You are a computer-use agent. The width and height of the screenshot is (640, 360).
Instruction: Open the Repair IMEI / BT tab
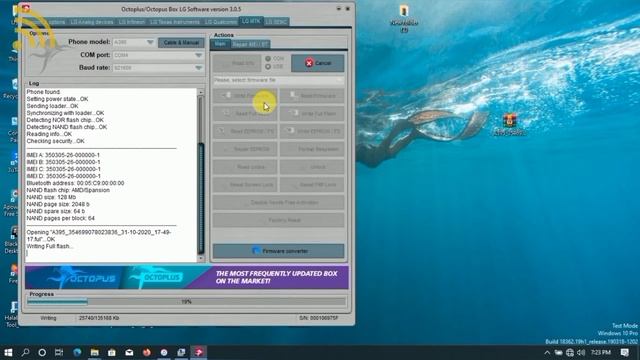250,44
